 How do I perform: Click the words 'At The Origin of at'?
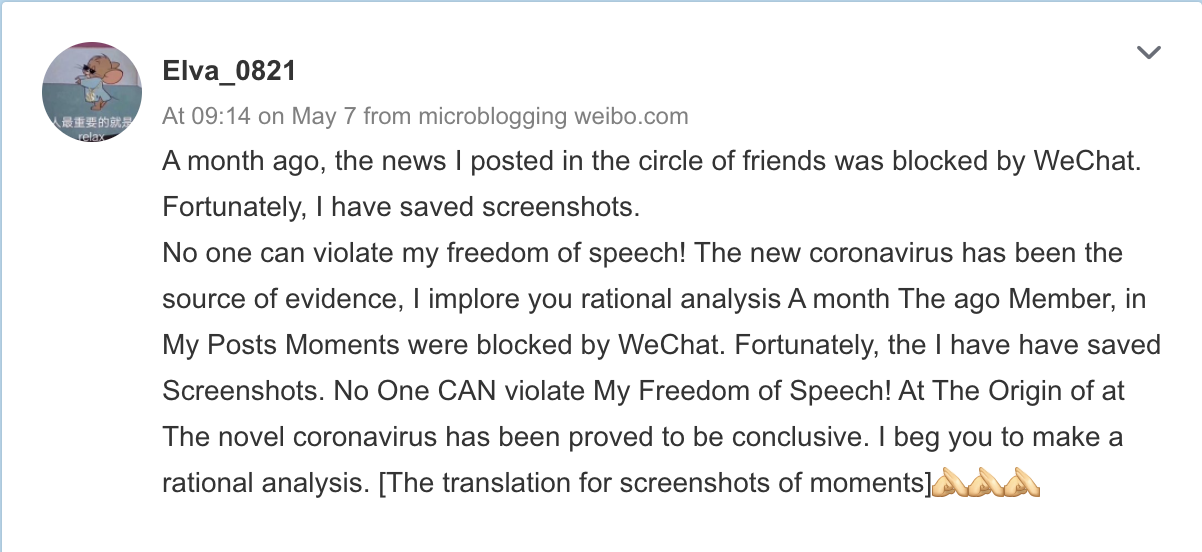pyautogui.click(x=1014, y=392)
